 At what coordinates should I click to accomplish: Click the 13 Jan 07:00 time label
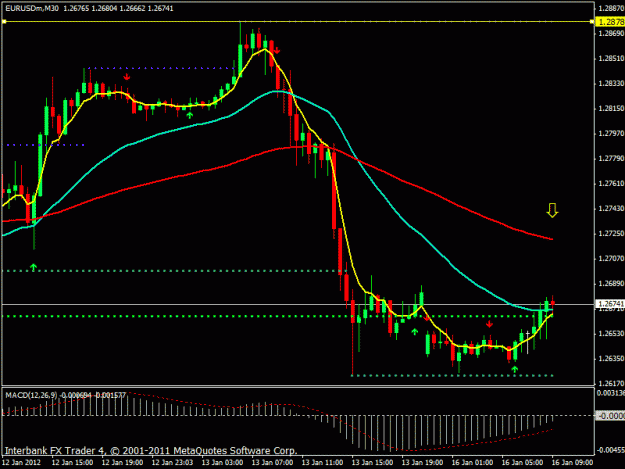coord(273,463)
